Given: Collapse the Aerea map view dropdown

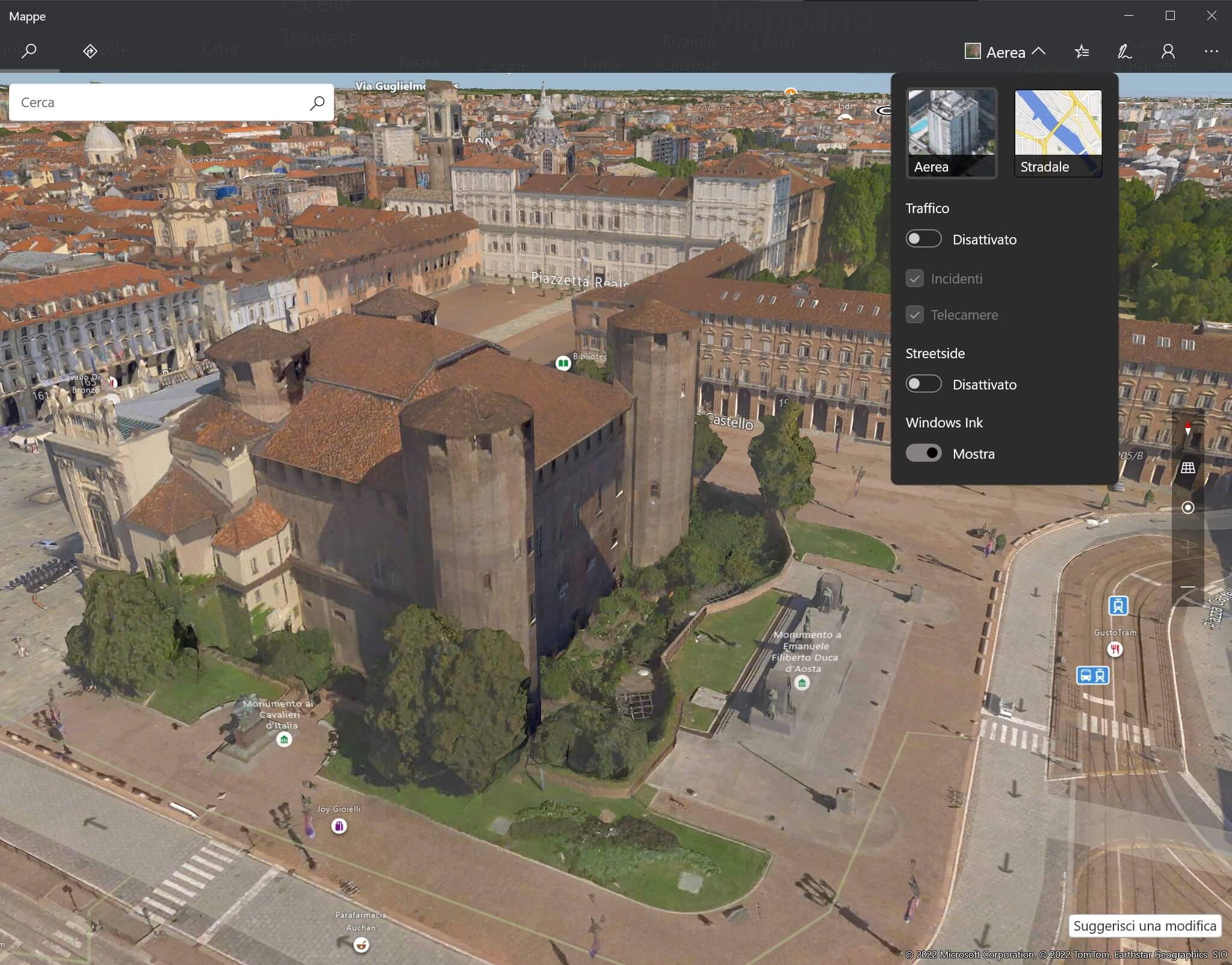Looking at the screenshot, I should click(1004, 52).
